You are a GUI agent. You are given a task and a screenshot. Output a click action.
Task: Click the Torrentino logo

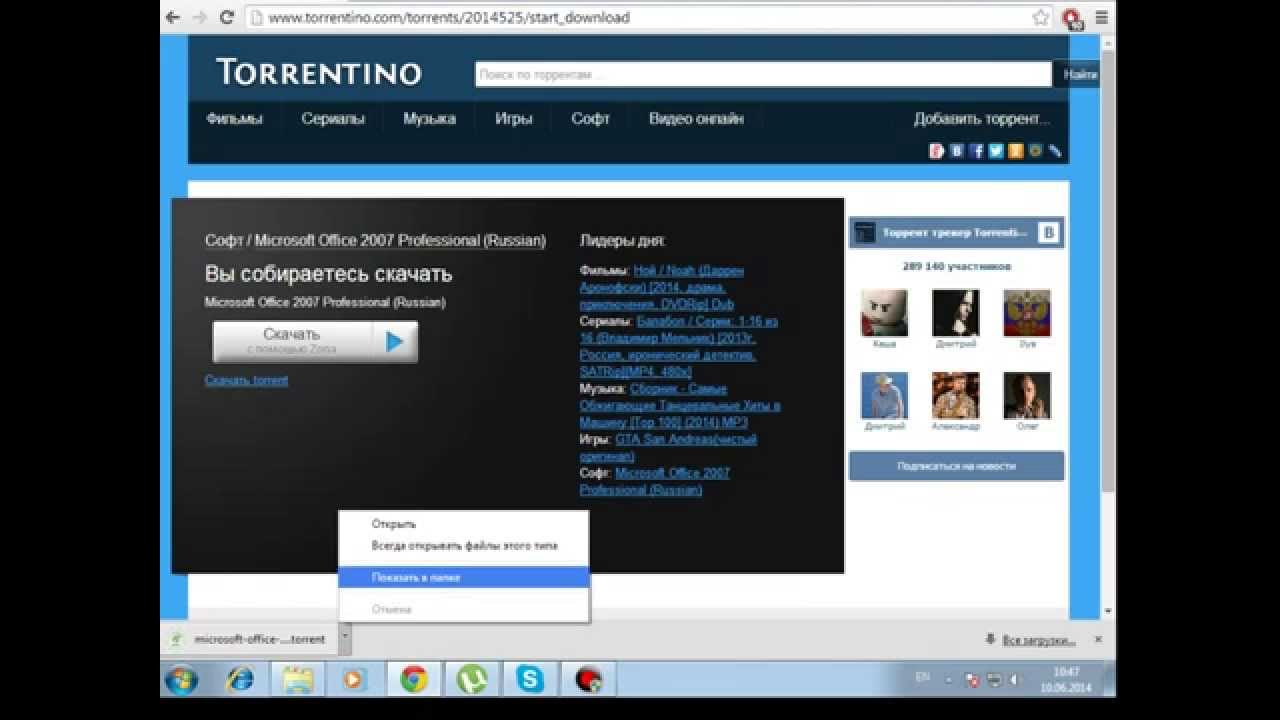pos(318,72)
